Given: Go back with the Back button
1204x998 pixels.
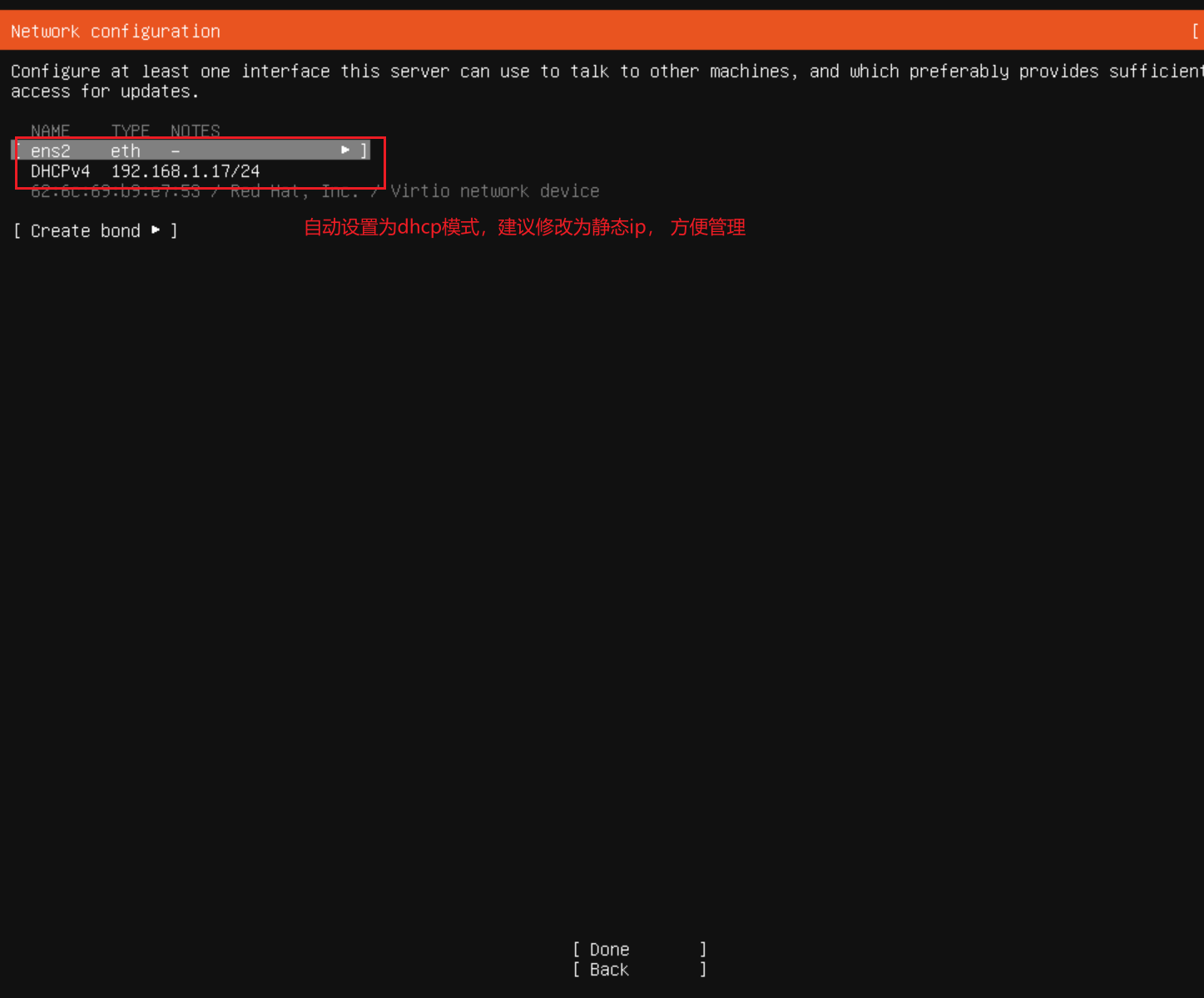Looking at the screenshot, I should coord(640,970).
